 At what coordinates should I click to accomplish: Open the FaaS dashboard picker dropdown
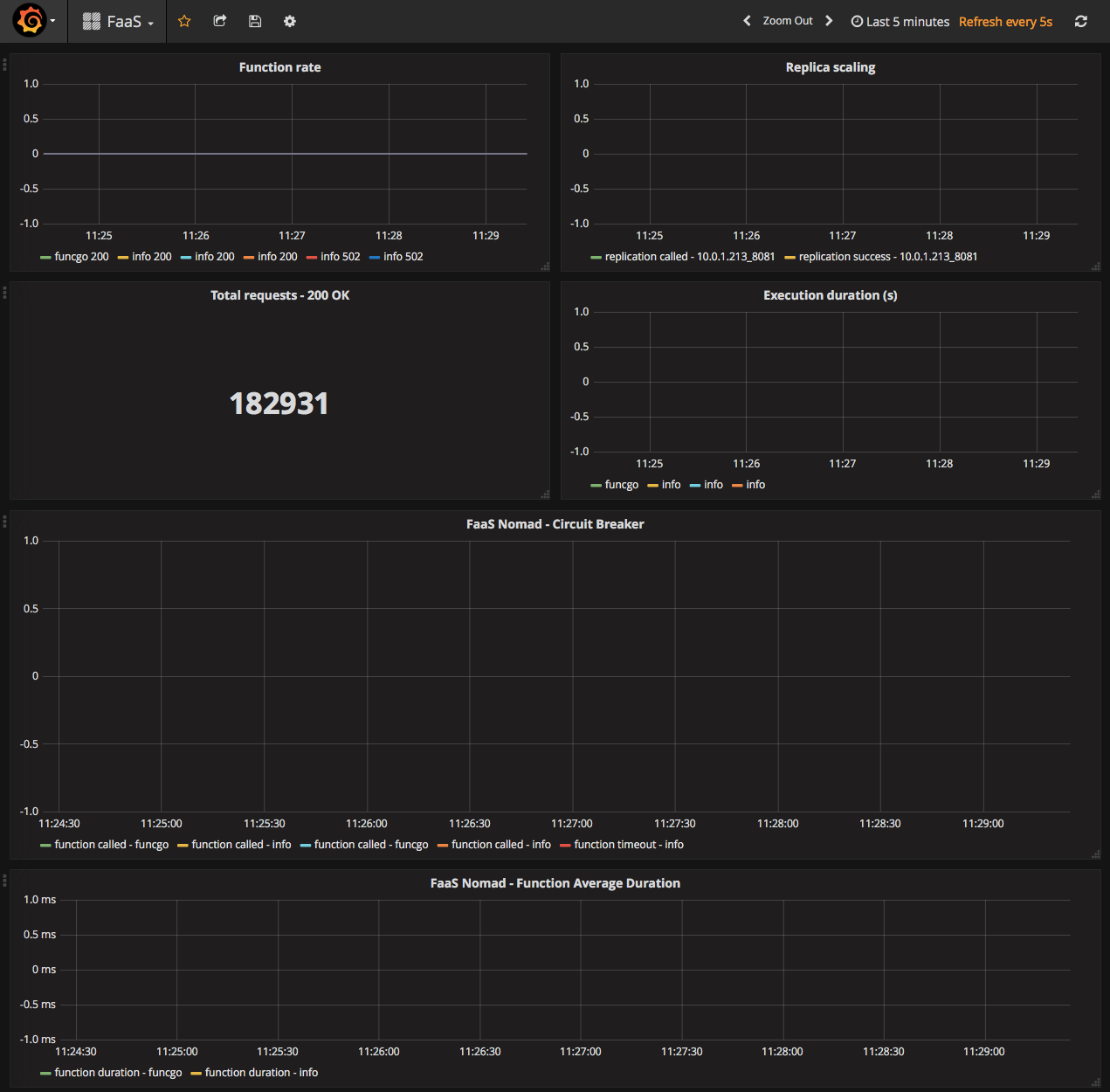(118, 21)
